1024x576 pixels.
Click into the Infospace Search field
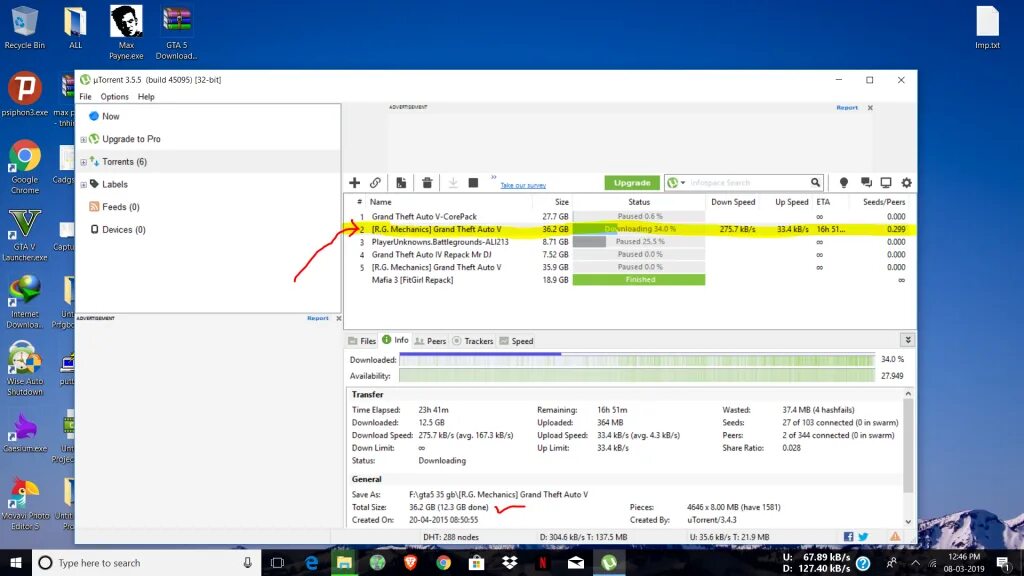(x=748, y=183)
